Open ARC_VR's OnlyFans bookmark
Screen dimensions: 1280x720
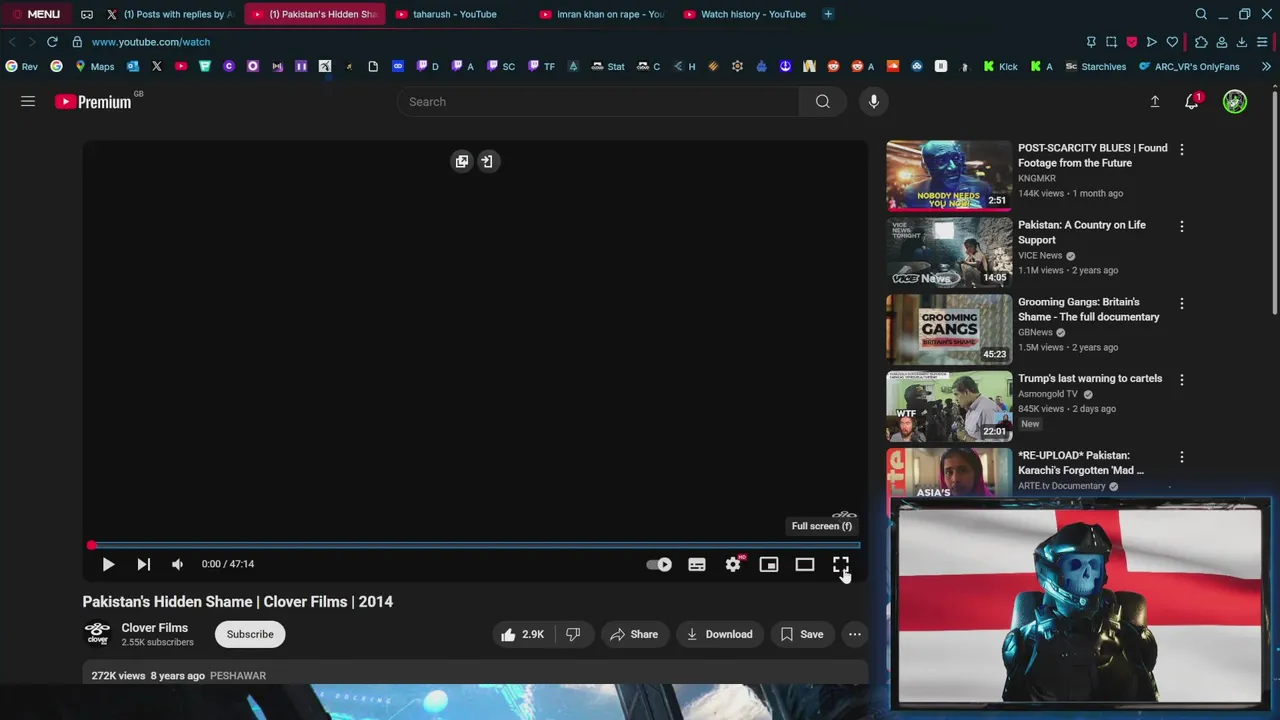(x=1188, y=66)
